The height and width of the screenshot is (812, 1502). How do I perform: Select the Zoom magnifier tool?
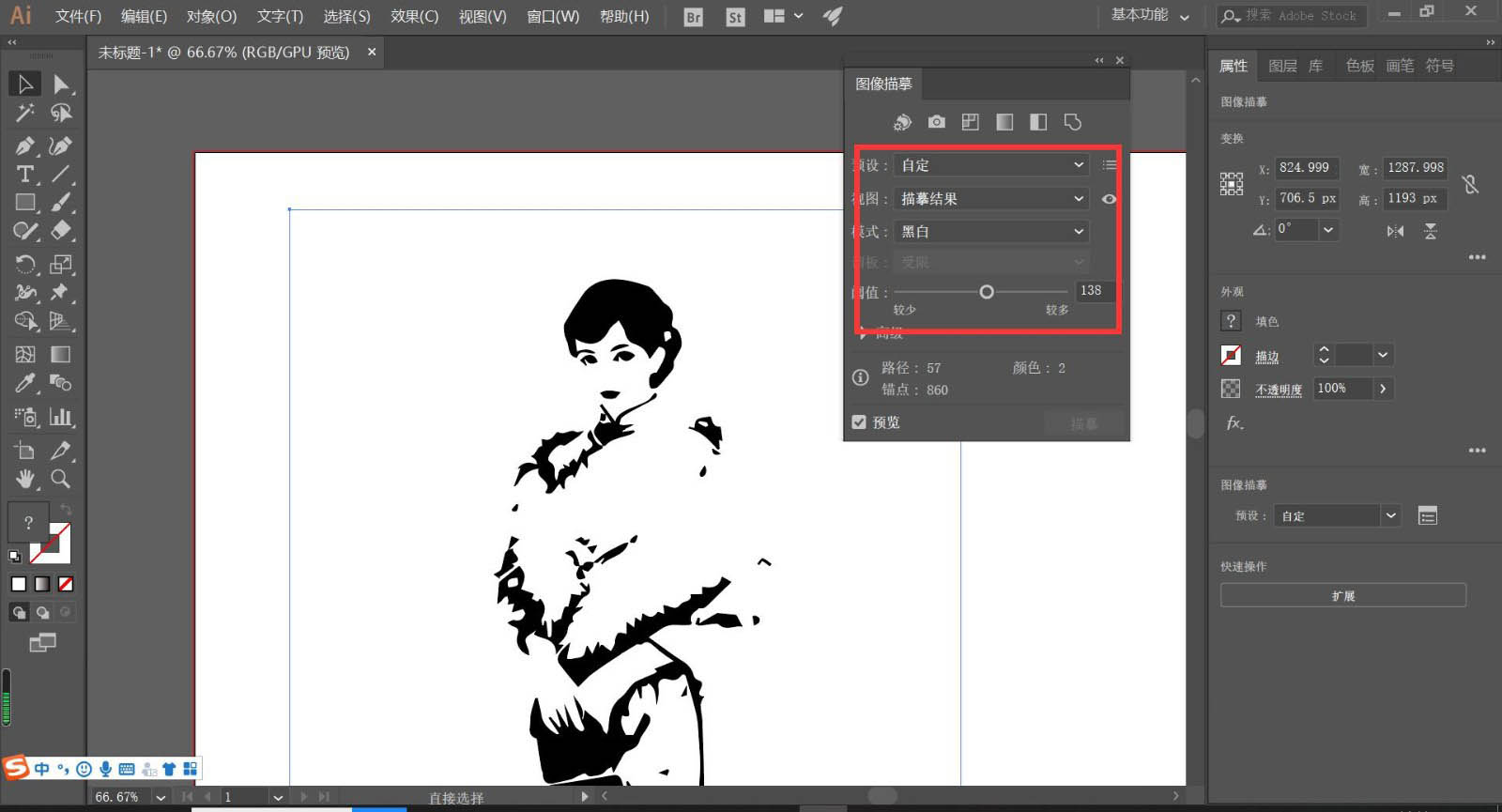(x=61, y=479)
